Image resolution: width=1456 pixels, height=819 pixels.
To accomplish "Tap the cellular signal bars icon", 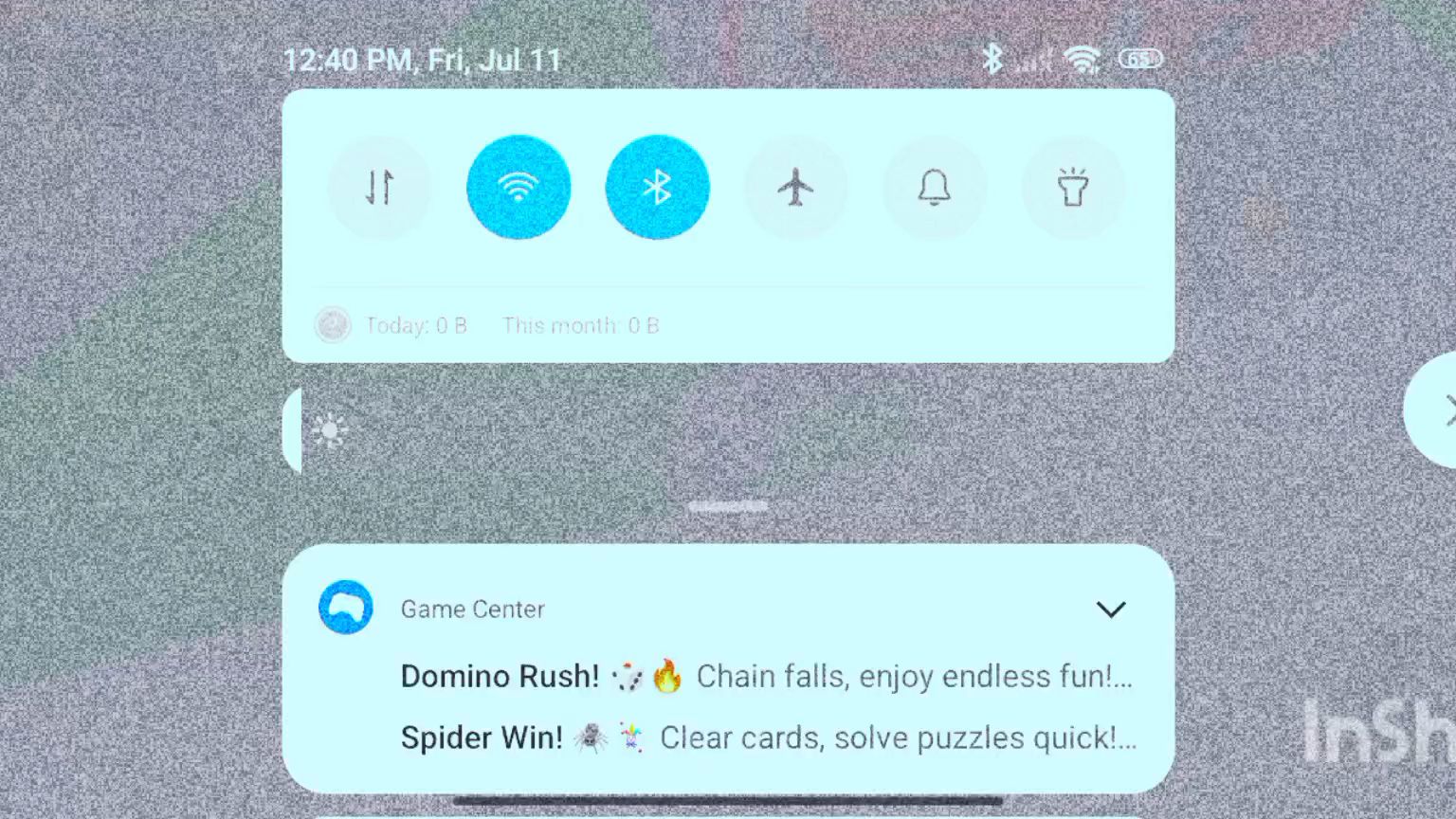I will (x=1033, y=61).
